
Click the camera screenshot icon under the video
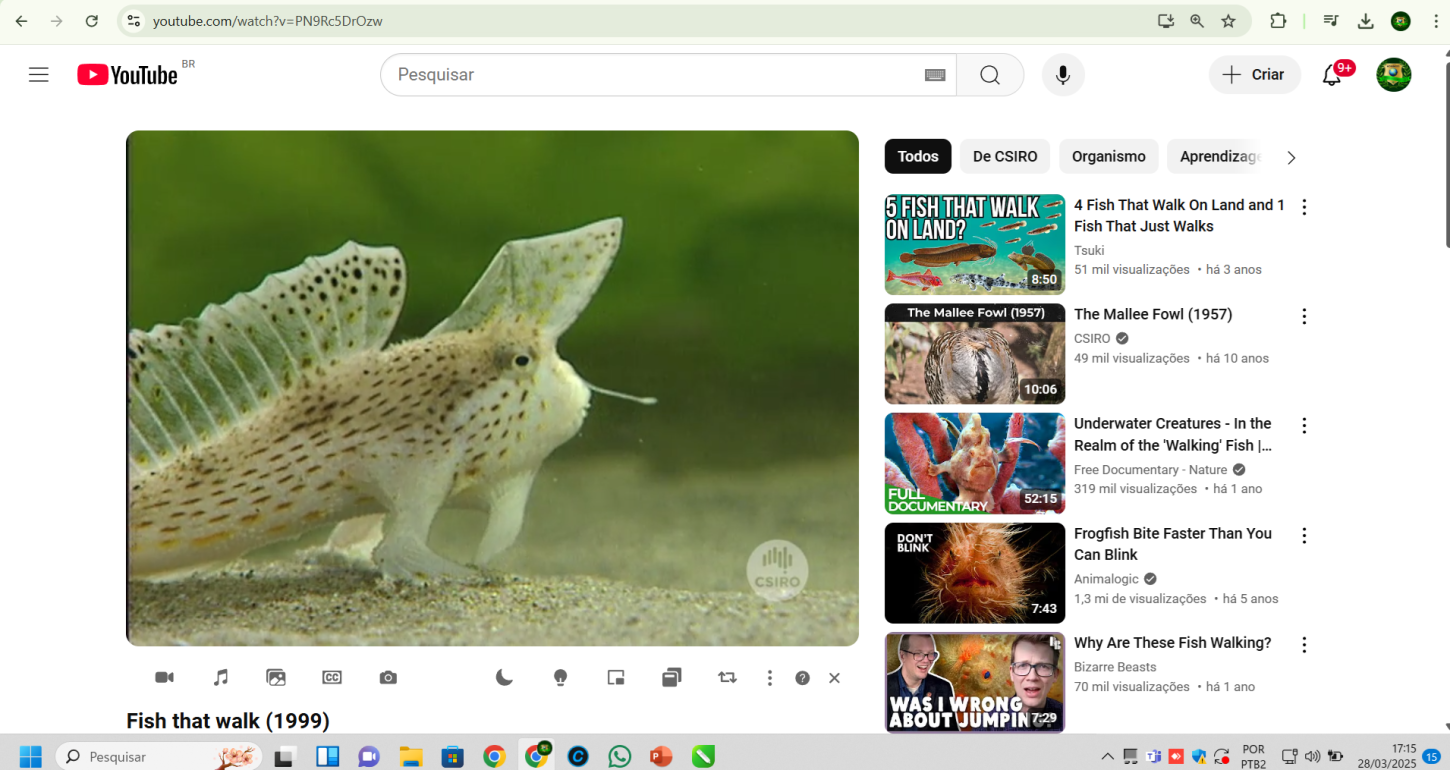[x=388, y=678]
